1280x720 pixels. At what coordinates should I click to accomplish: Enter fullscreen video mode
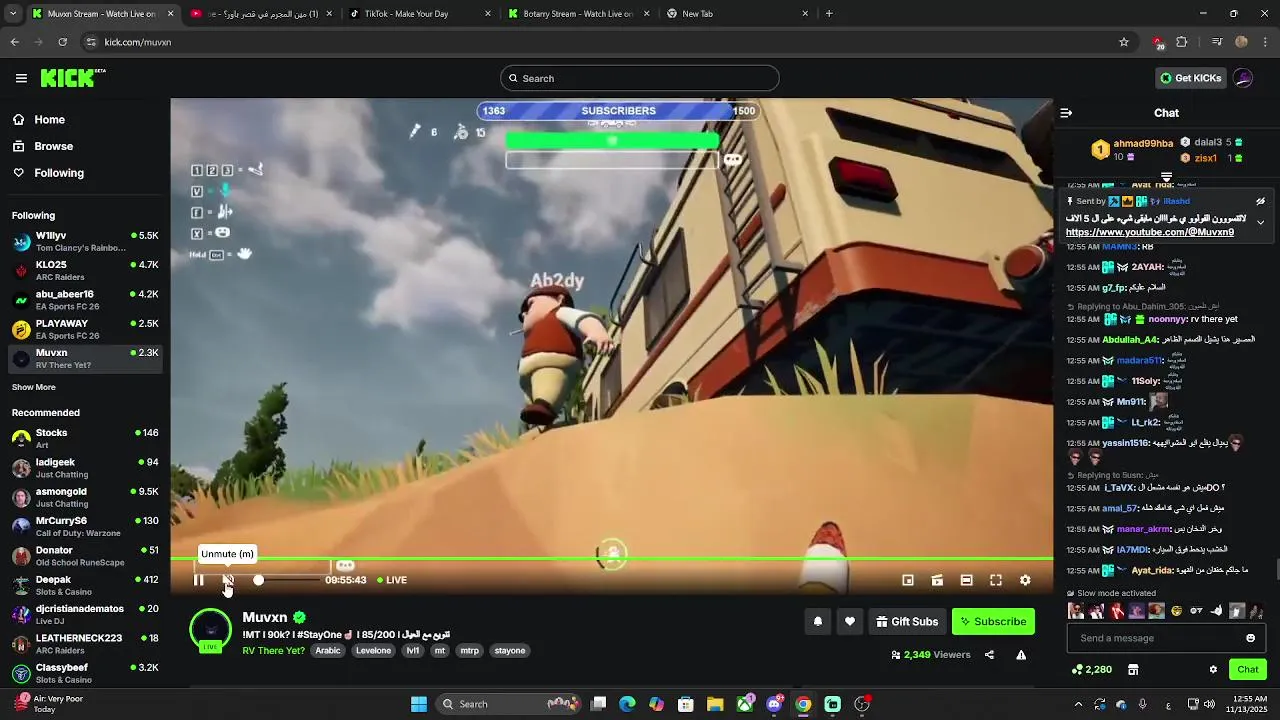coord(996,580)
